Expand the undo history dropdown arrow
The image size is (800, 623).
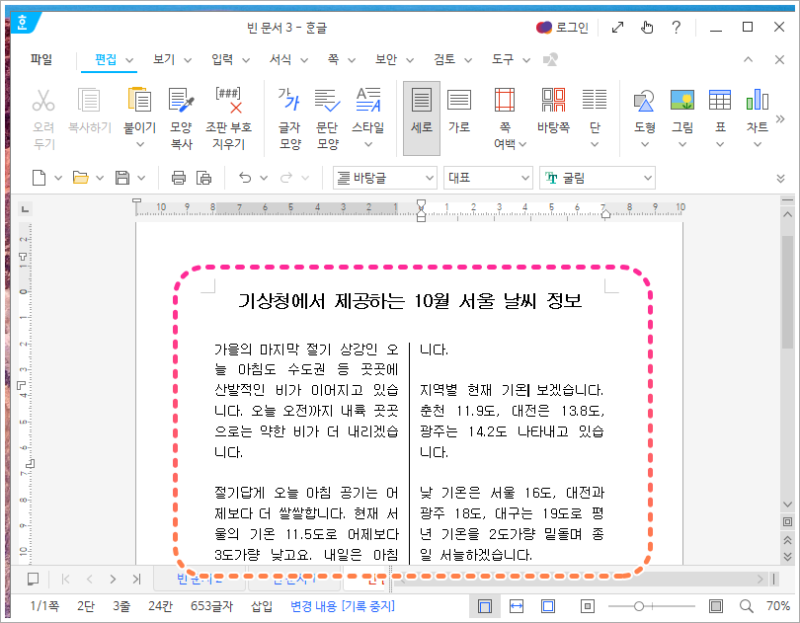coord(264,178)
